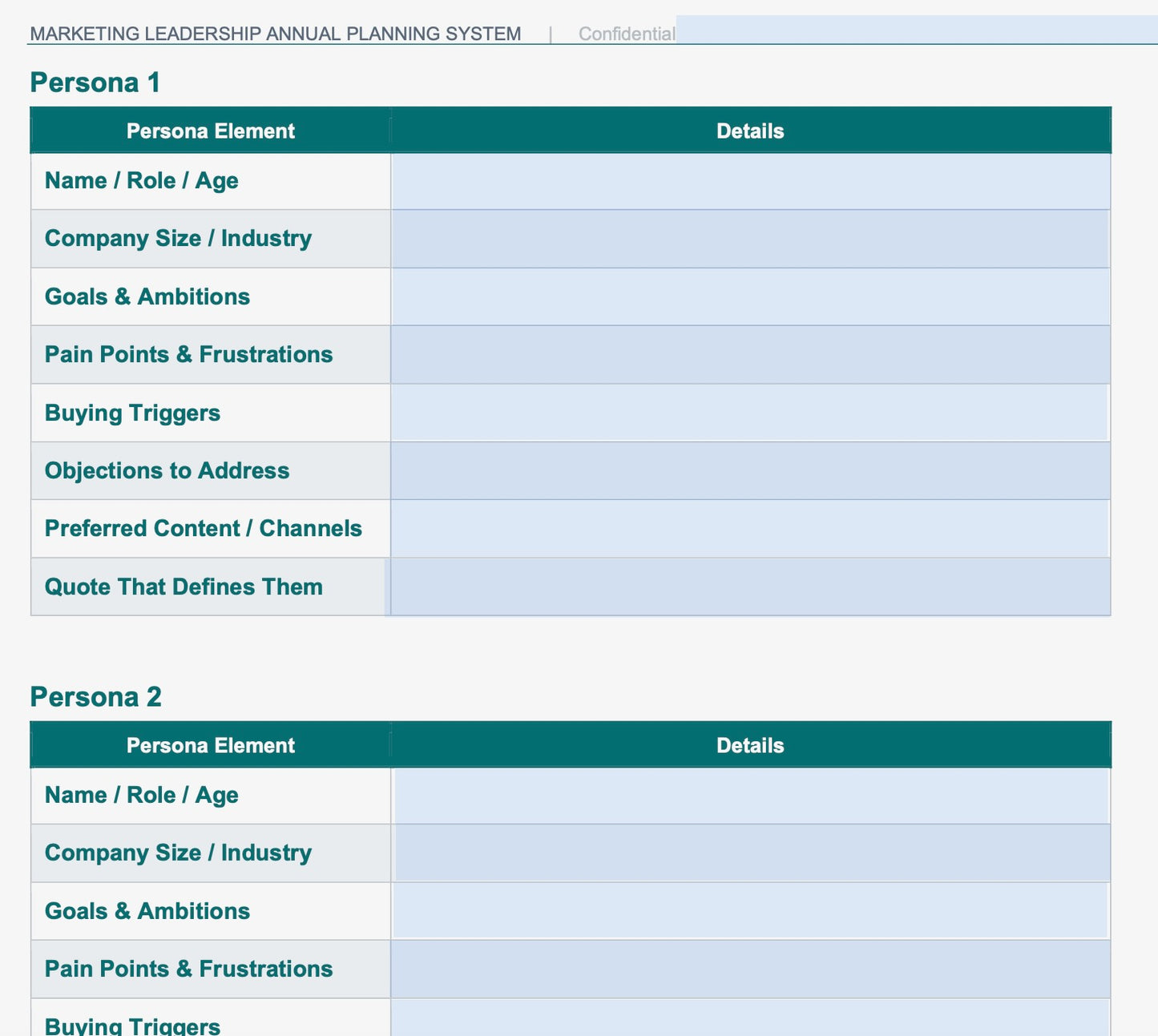Click the Persona 1 Pain Points & Frustrations label
1158x1036 pixels.
click(188, 354)
